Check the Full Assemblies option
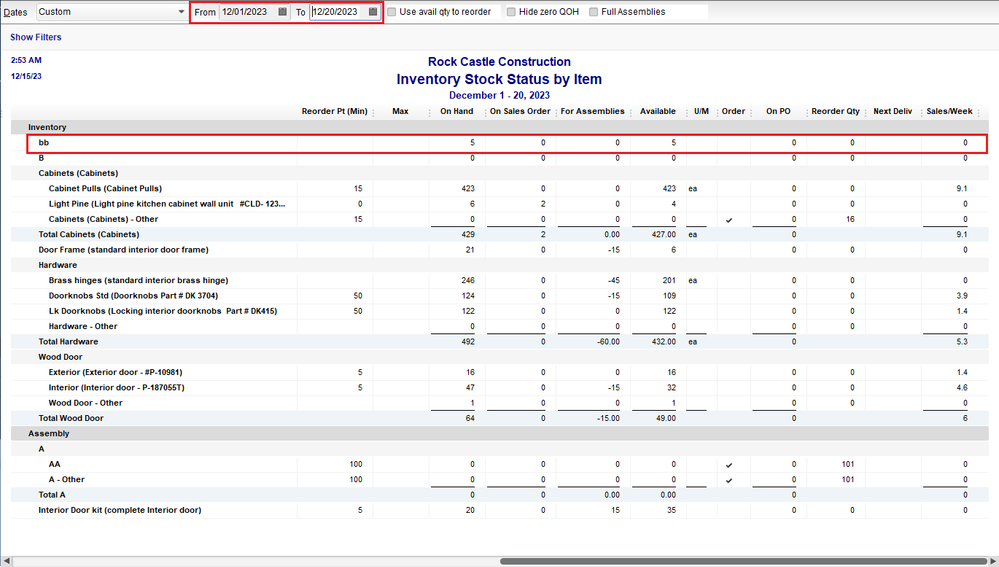Viewport: 999px width, 567px height. 594,12
